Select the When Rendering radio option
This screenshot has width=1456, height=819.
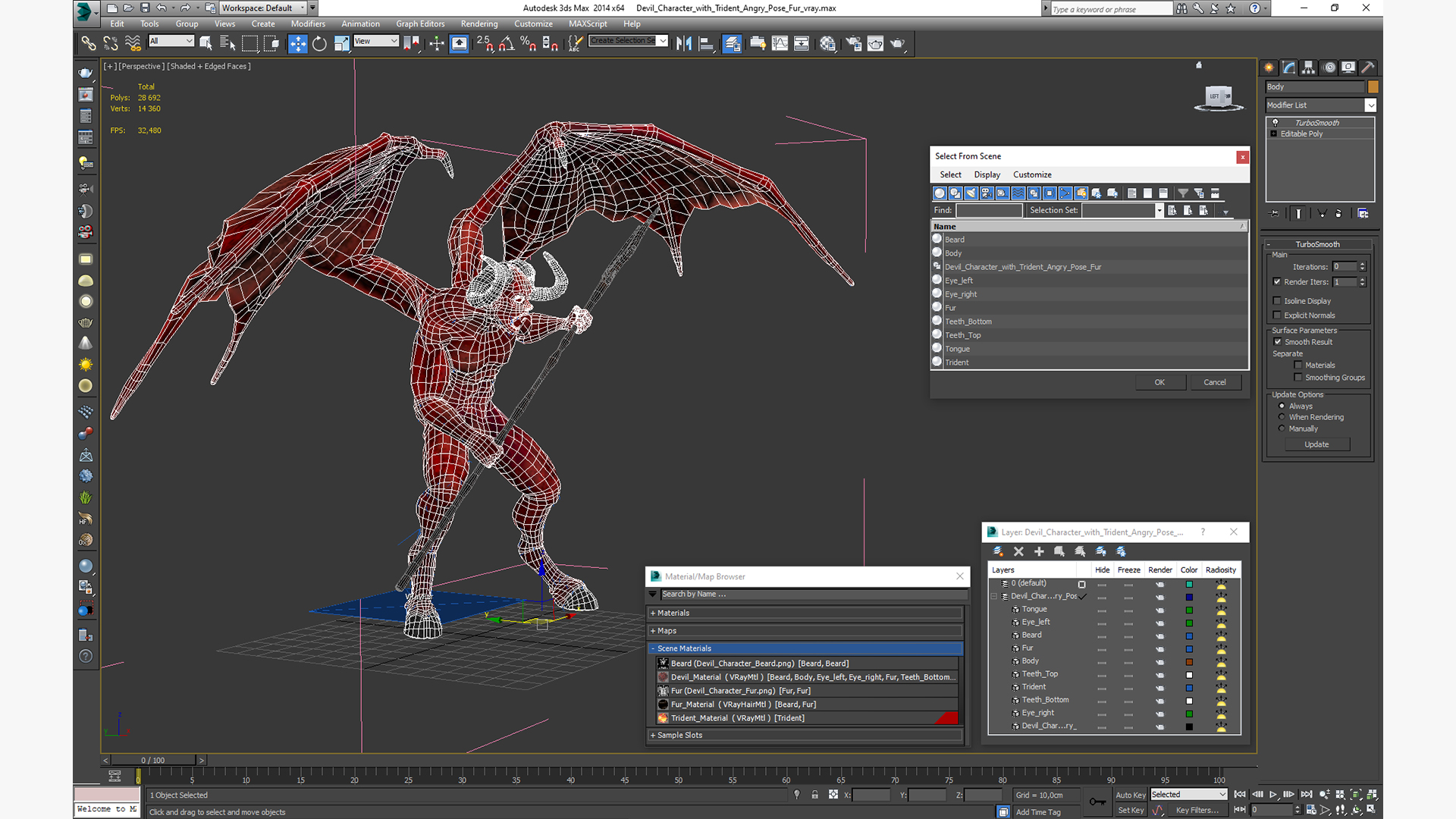(1282, 417)
